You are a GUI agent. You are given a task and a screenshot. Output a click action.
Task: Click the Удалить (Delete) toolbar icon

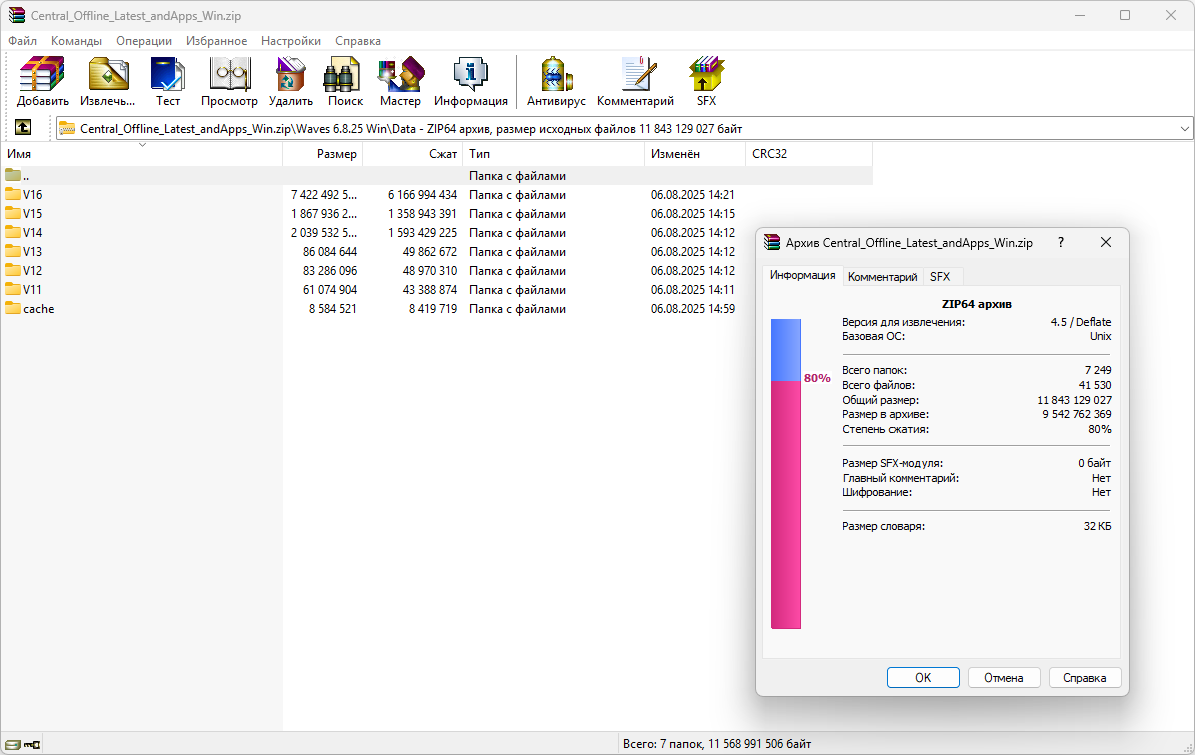click(290, 75)
